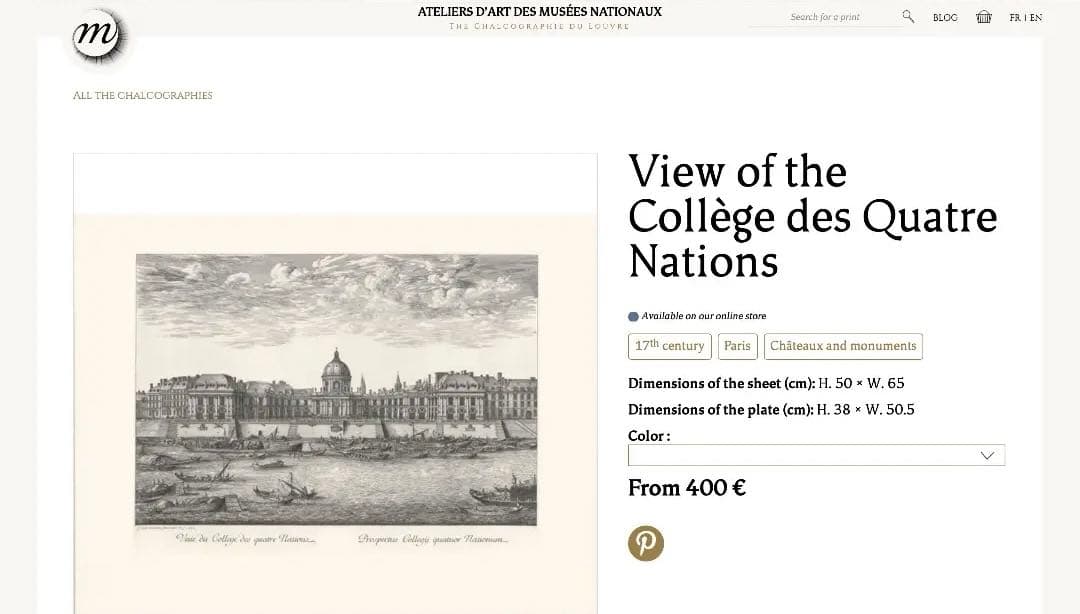Share the print on Pinterest
1080x614 pixels.
645,542
